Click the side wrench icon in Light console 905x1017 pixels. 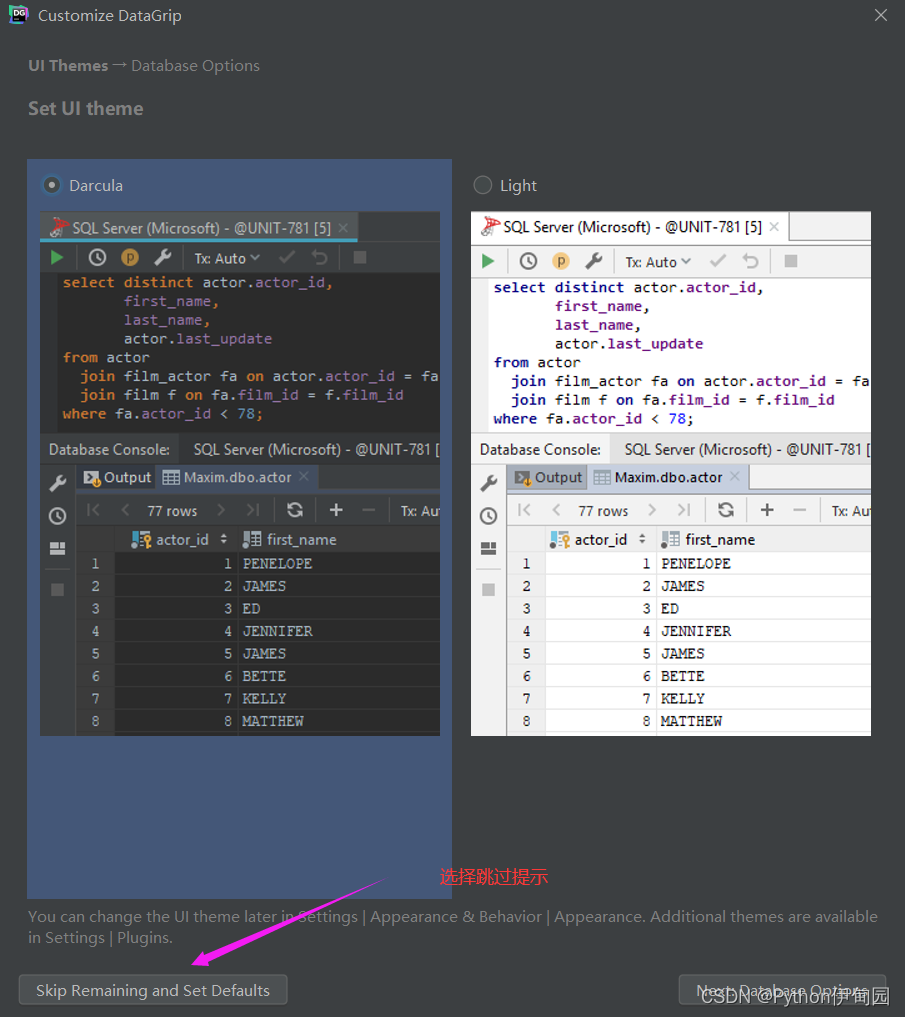coord(489,483)
